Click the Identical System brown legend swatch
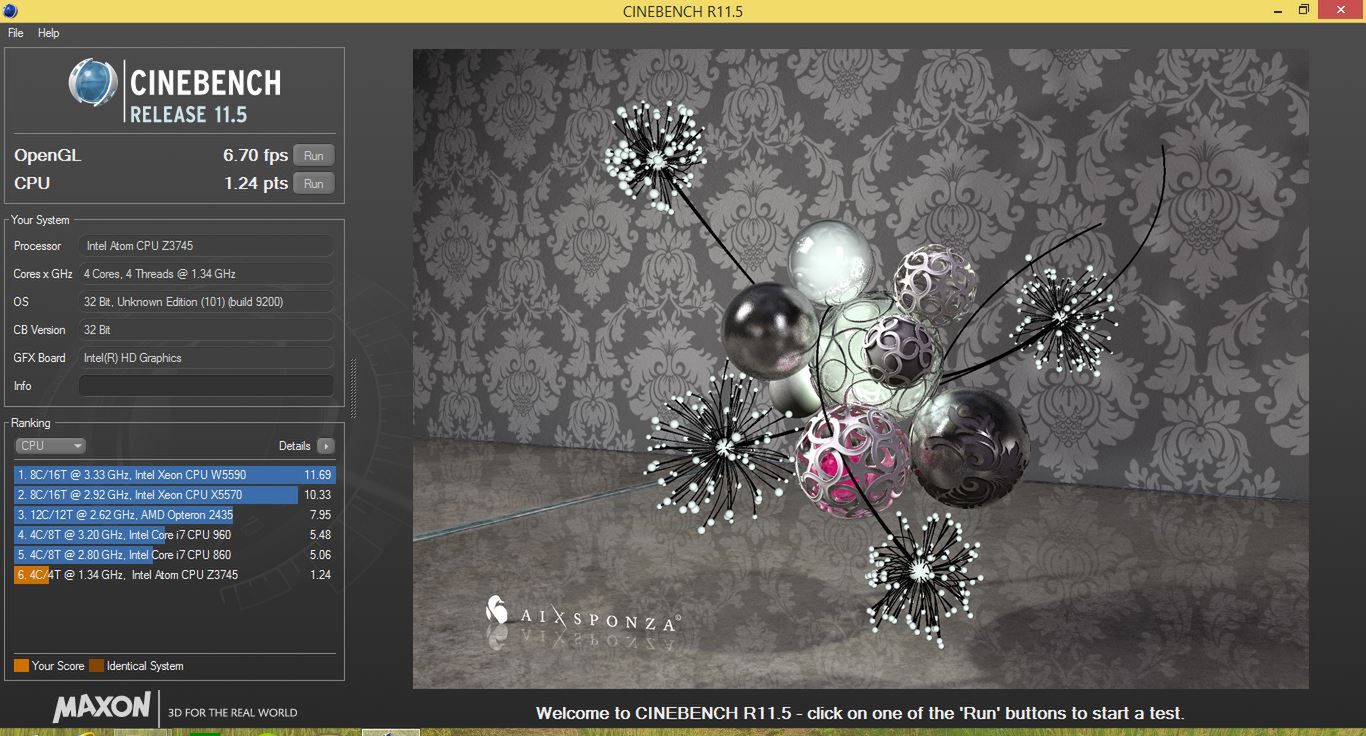This screenshot has width=1366, height=736. [96, 666]
